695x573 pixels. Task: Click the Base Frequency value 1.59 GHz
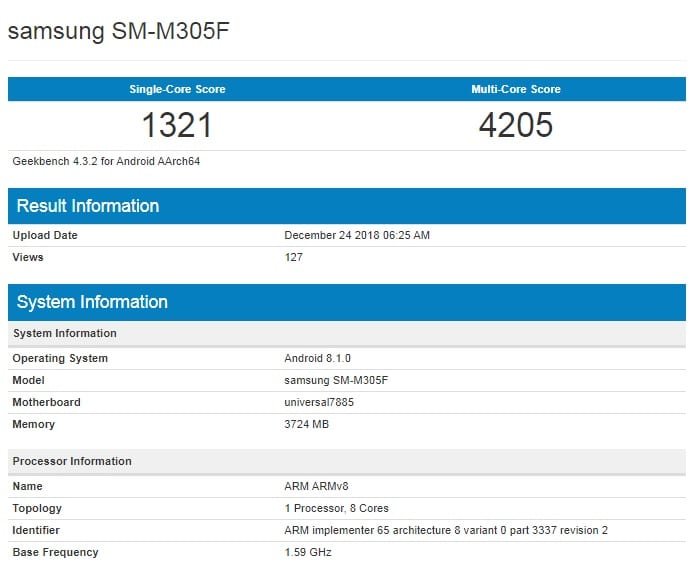coord(308,552)
